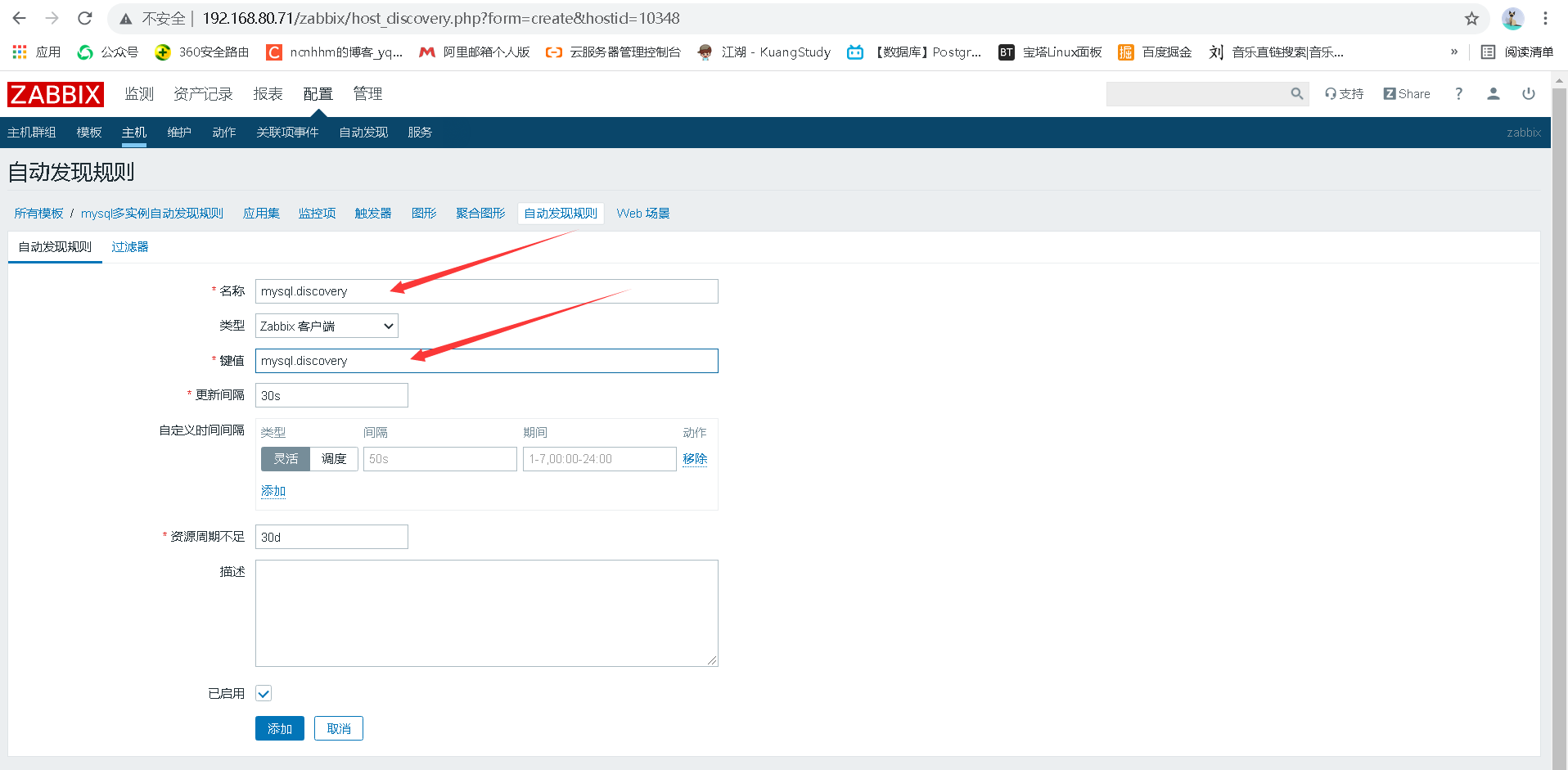Open the 类型 Zabbix 客户端 dropdown
Screen dimensions: 1568x770
[327, 326]
